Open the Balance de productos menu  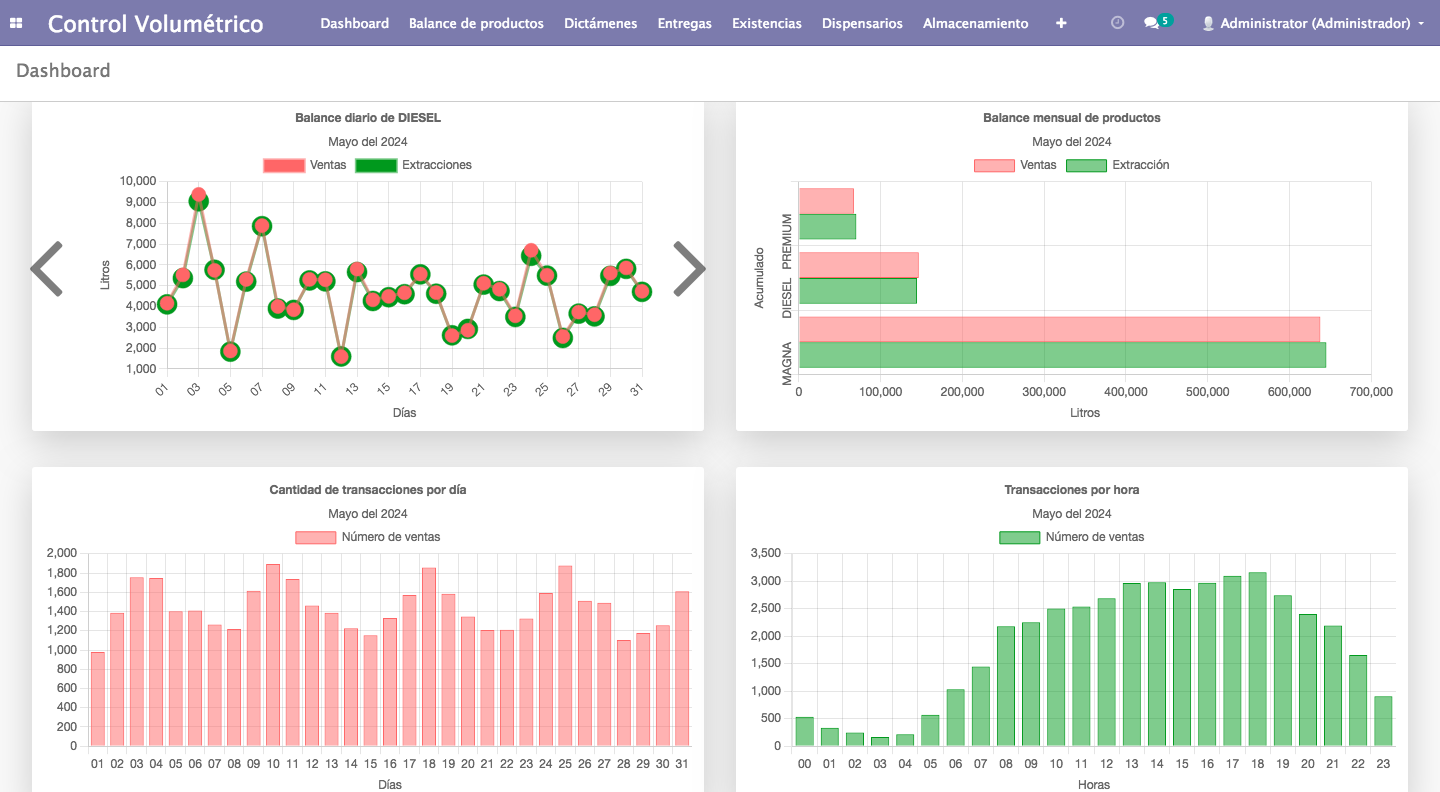(476, 23)
